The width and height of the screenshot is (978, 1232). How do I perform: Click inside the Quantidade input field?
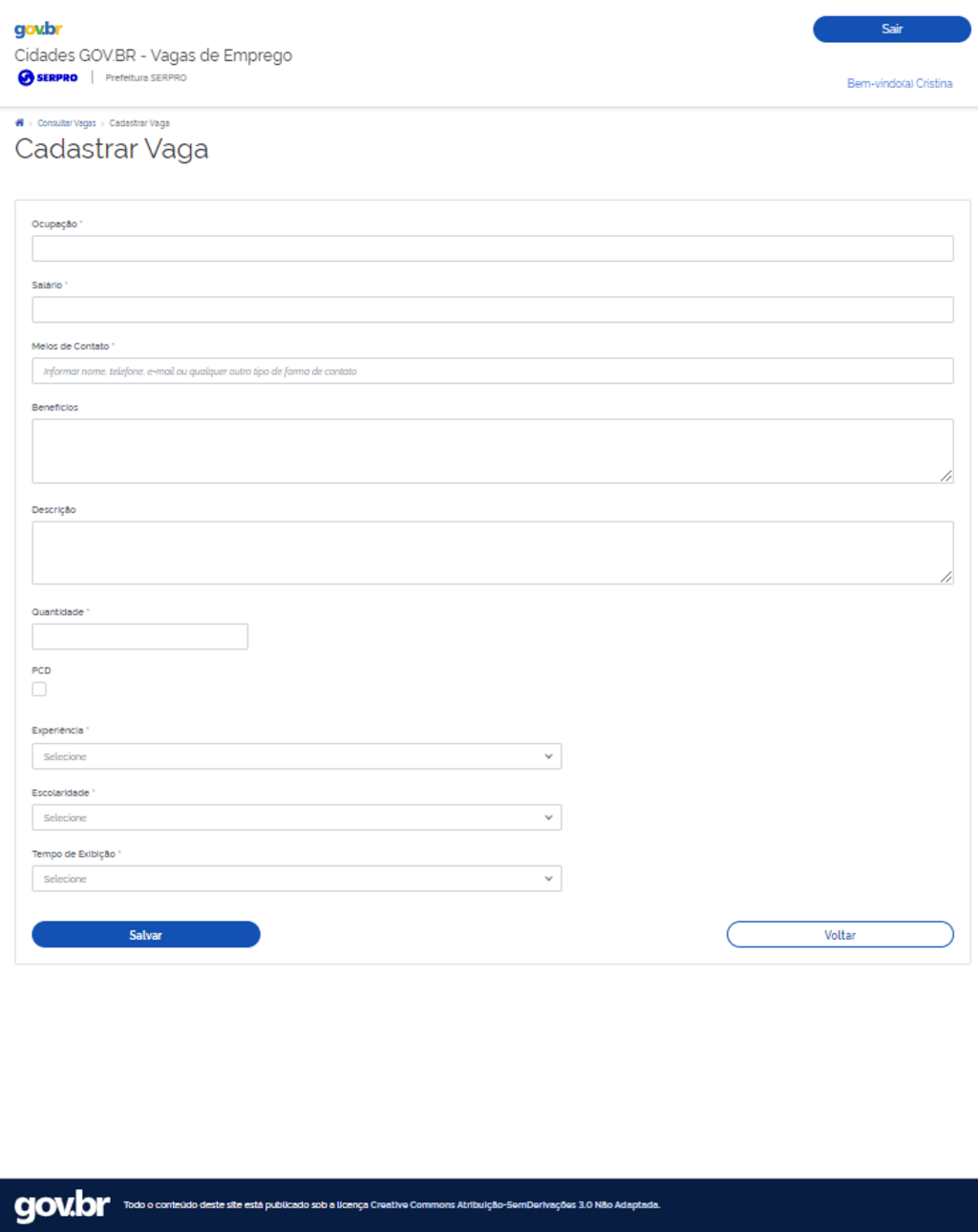coord(139,635)
